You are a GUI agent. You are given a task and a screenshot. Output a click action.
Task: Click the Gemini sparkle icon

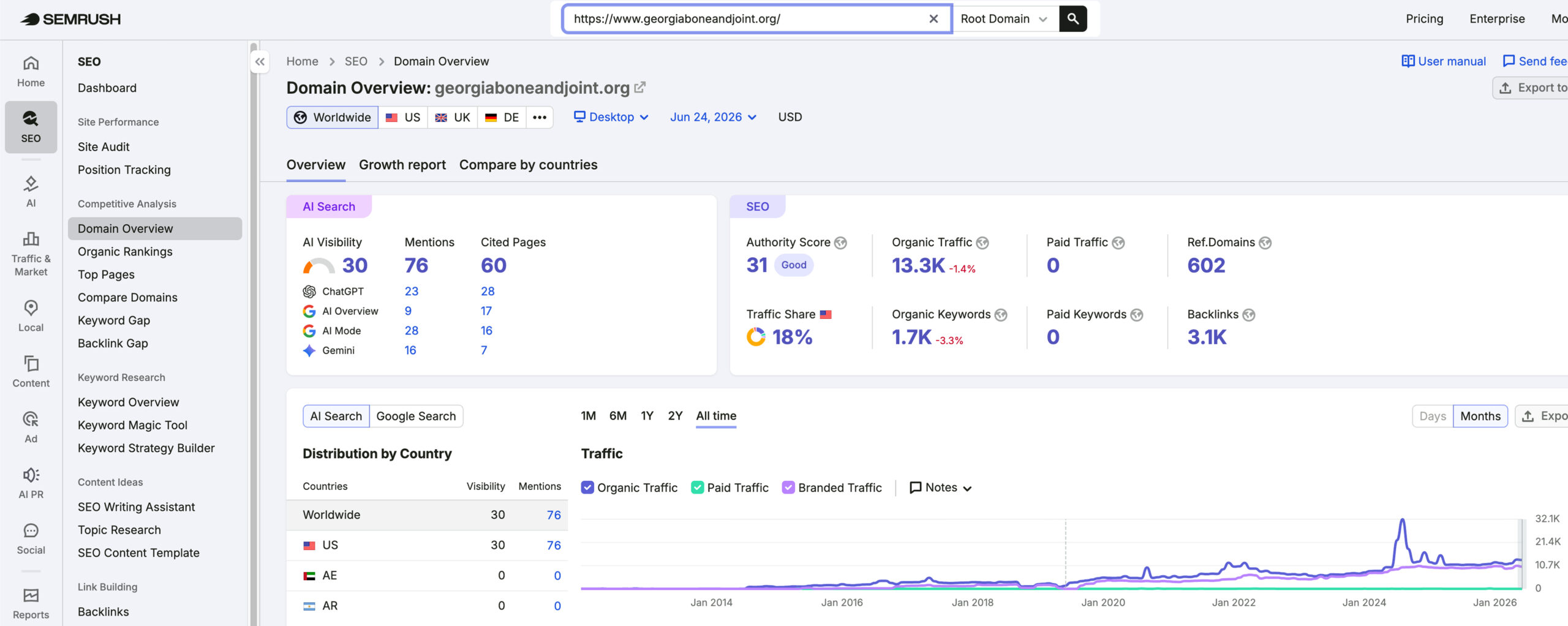click(x=309, y=350)
